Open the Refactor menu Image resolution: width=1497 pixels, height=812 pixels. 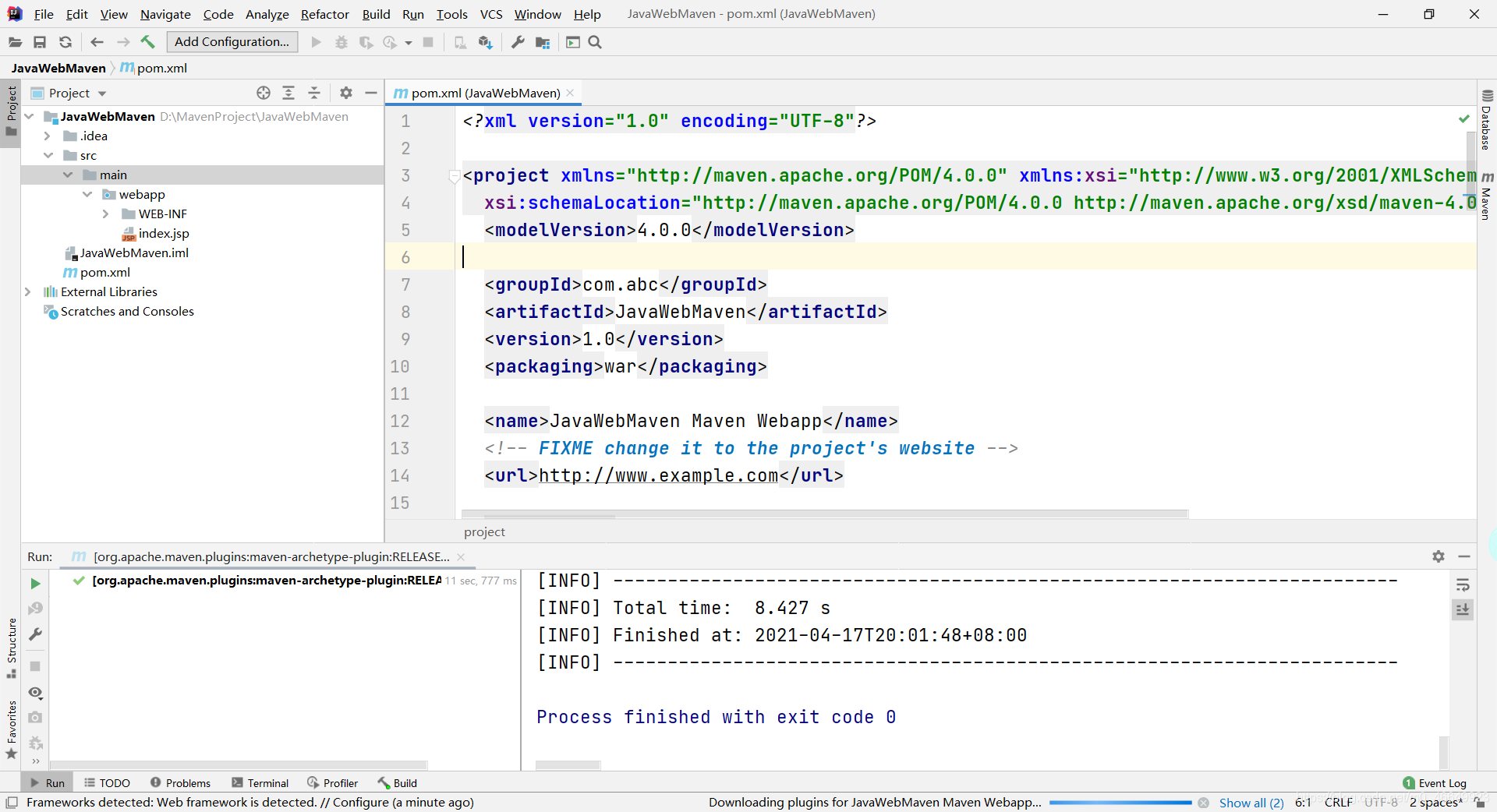coord(324,14)
